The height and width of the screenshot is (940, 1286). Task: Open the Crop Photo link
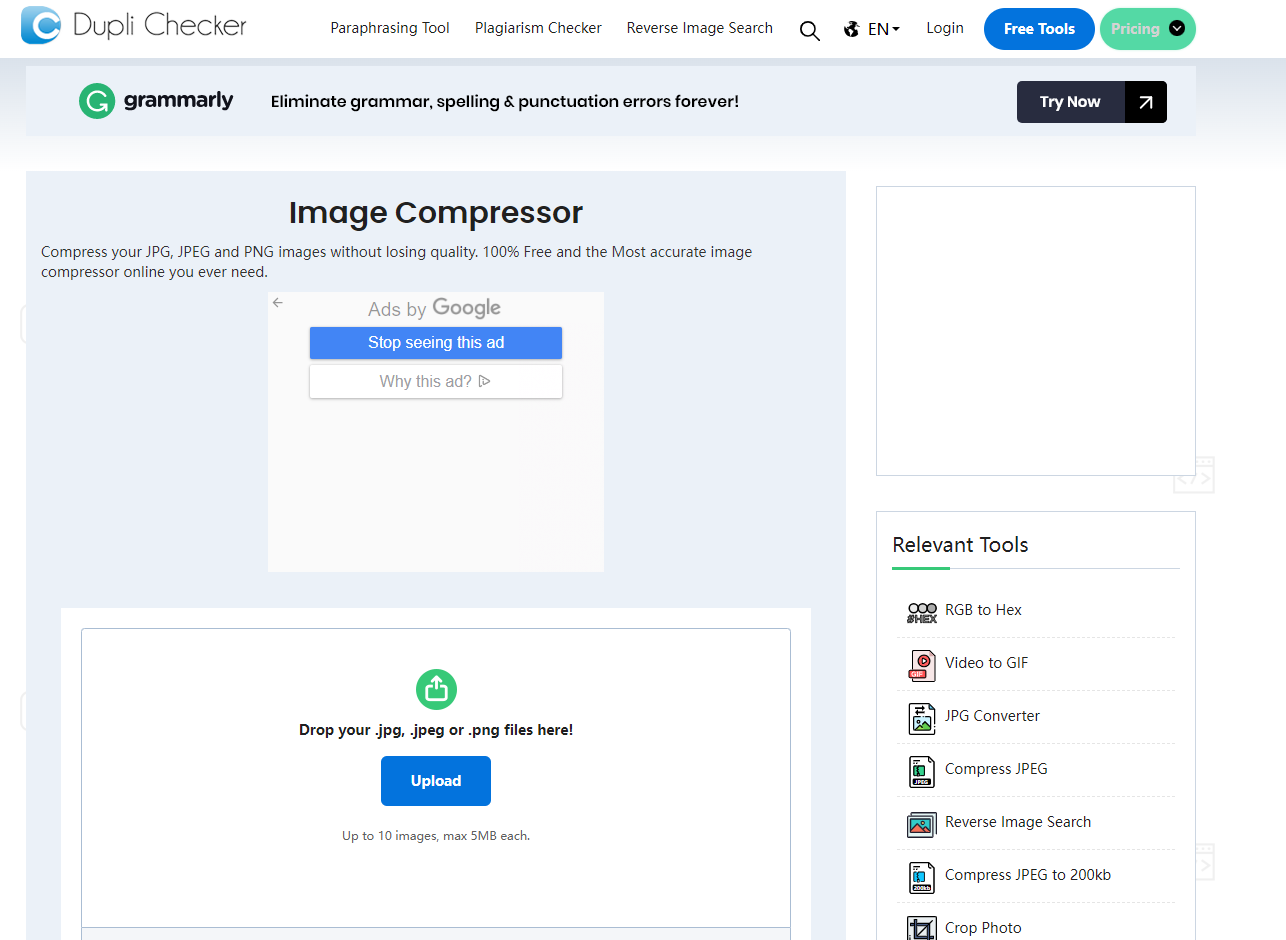[983, 928]
